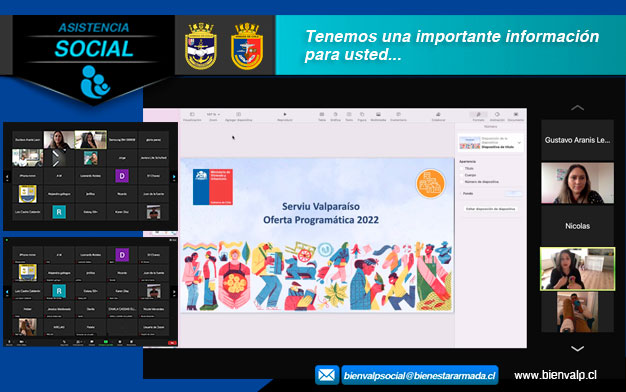Open the Visualización view icon in the toolbar

point(192,115)
